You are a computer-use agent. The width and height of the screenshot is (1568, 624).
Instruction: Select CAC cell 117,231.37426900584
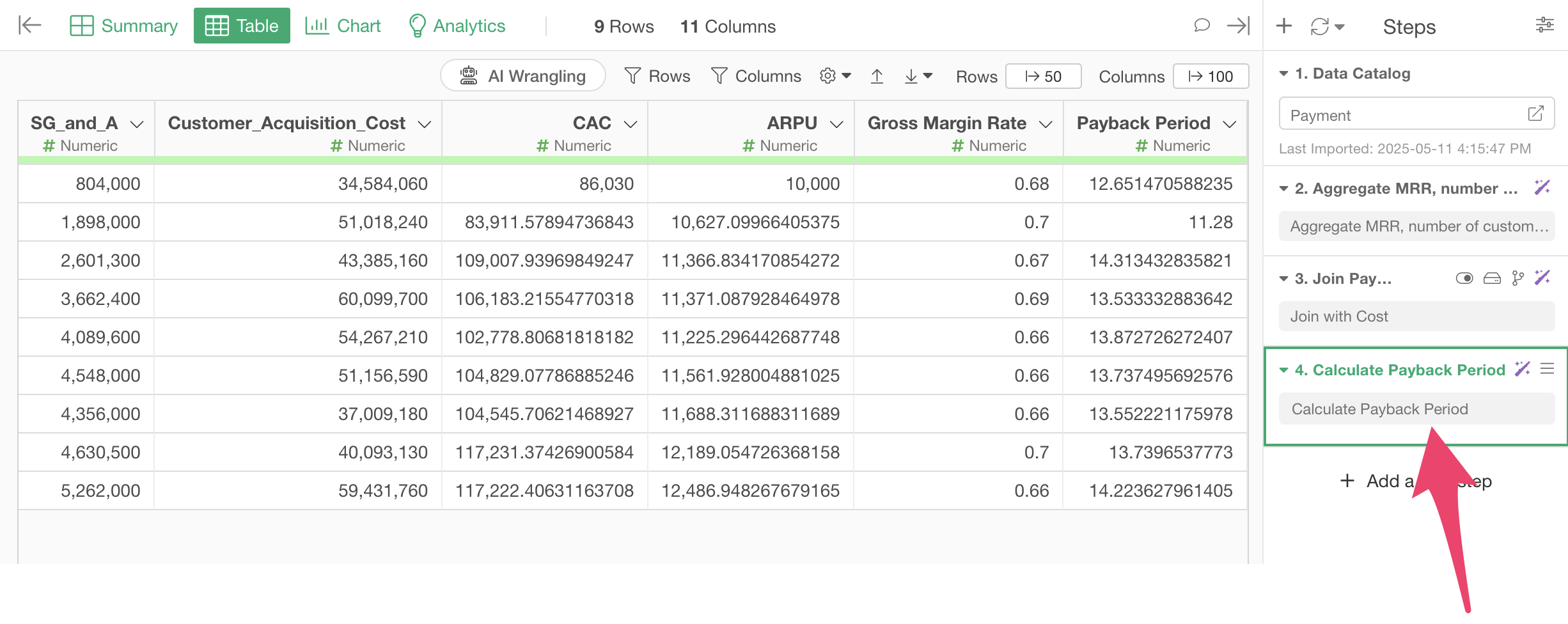pyautogui.click(x=545, y=453)
